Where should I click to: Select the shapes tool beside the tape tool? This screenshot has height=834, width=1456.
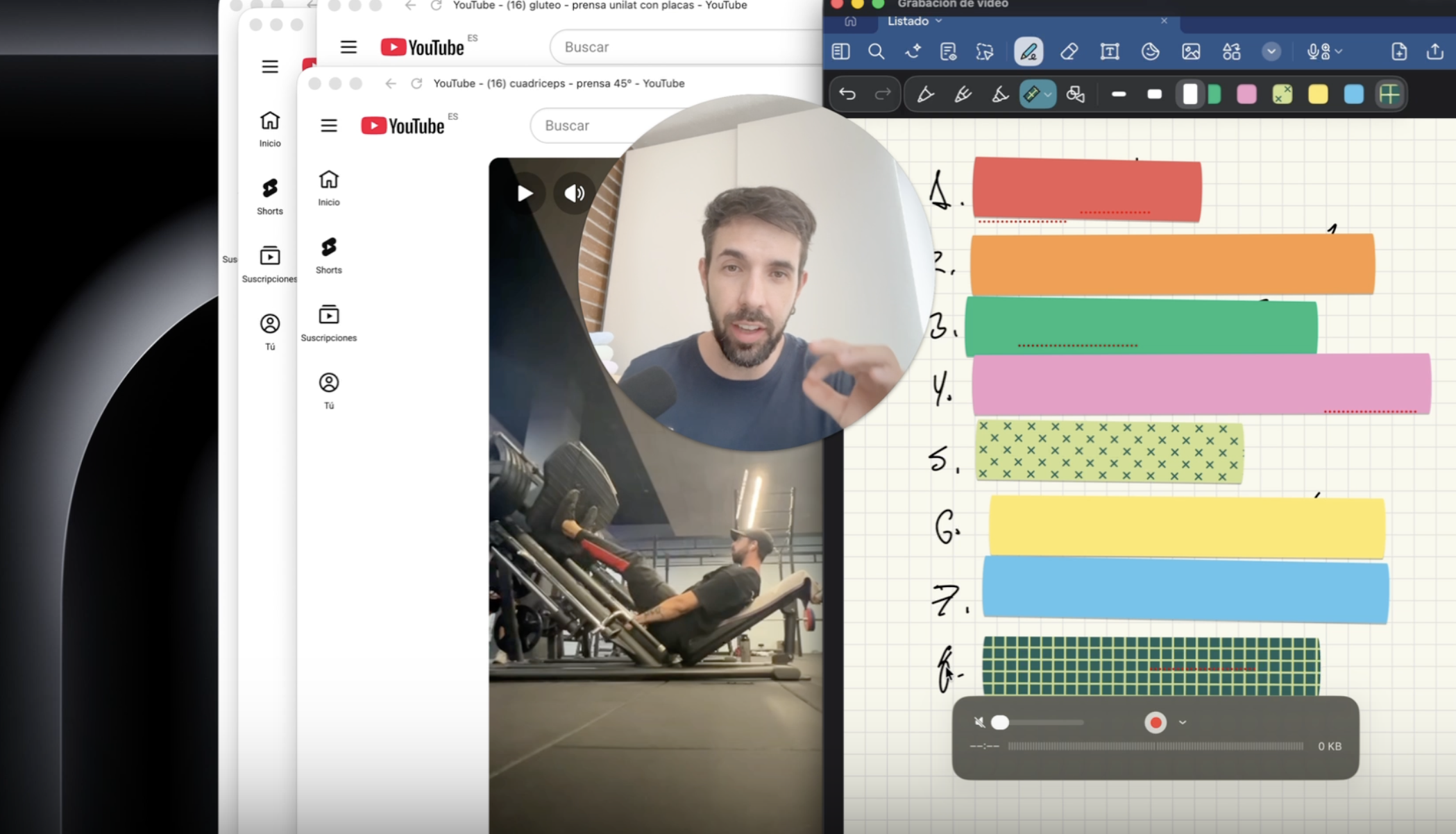click(x=1076, y=94)
